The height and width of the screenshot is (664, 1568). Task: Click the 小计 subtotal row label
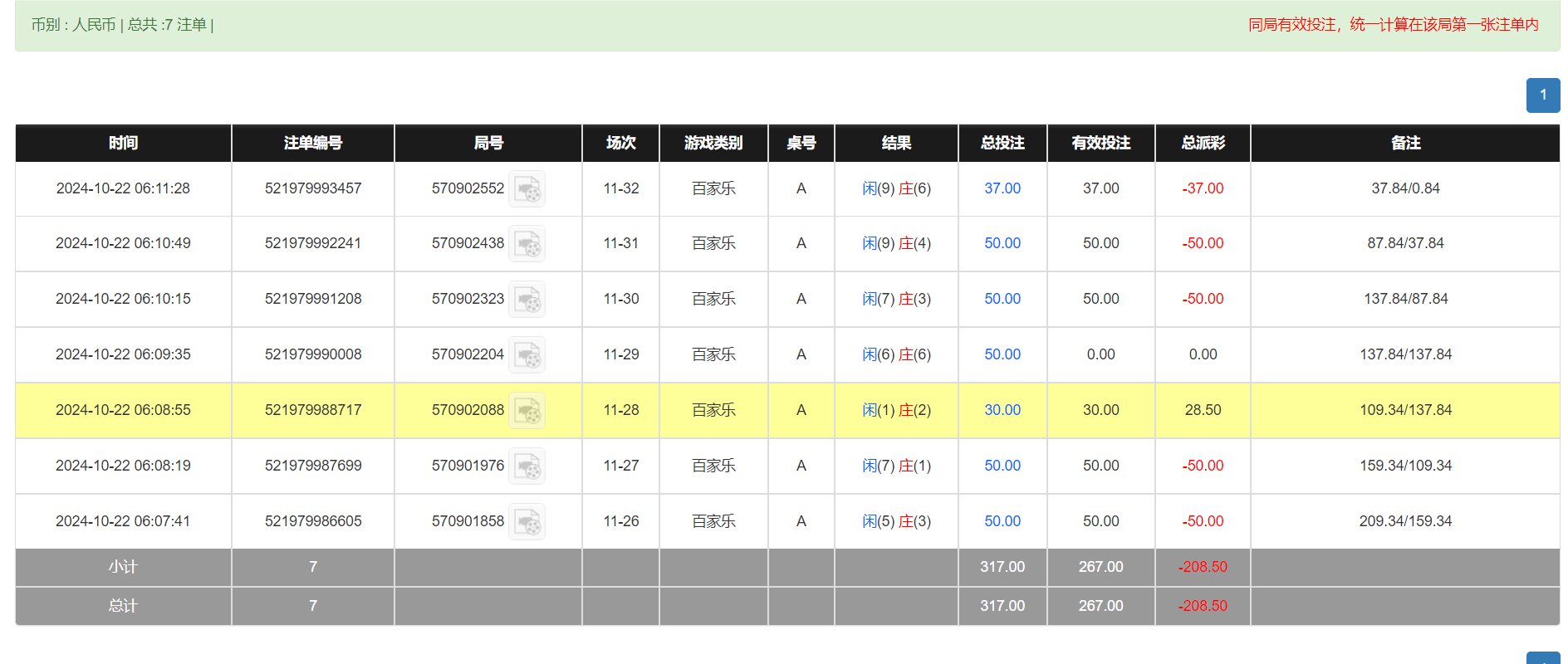(123, 567)
